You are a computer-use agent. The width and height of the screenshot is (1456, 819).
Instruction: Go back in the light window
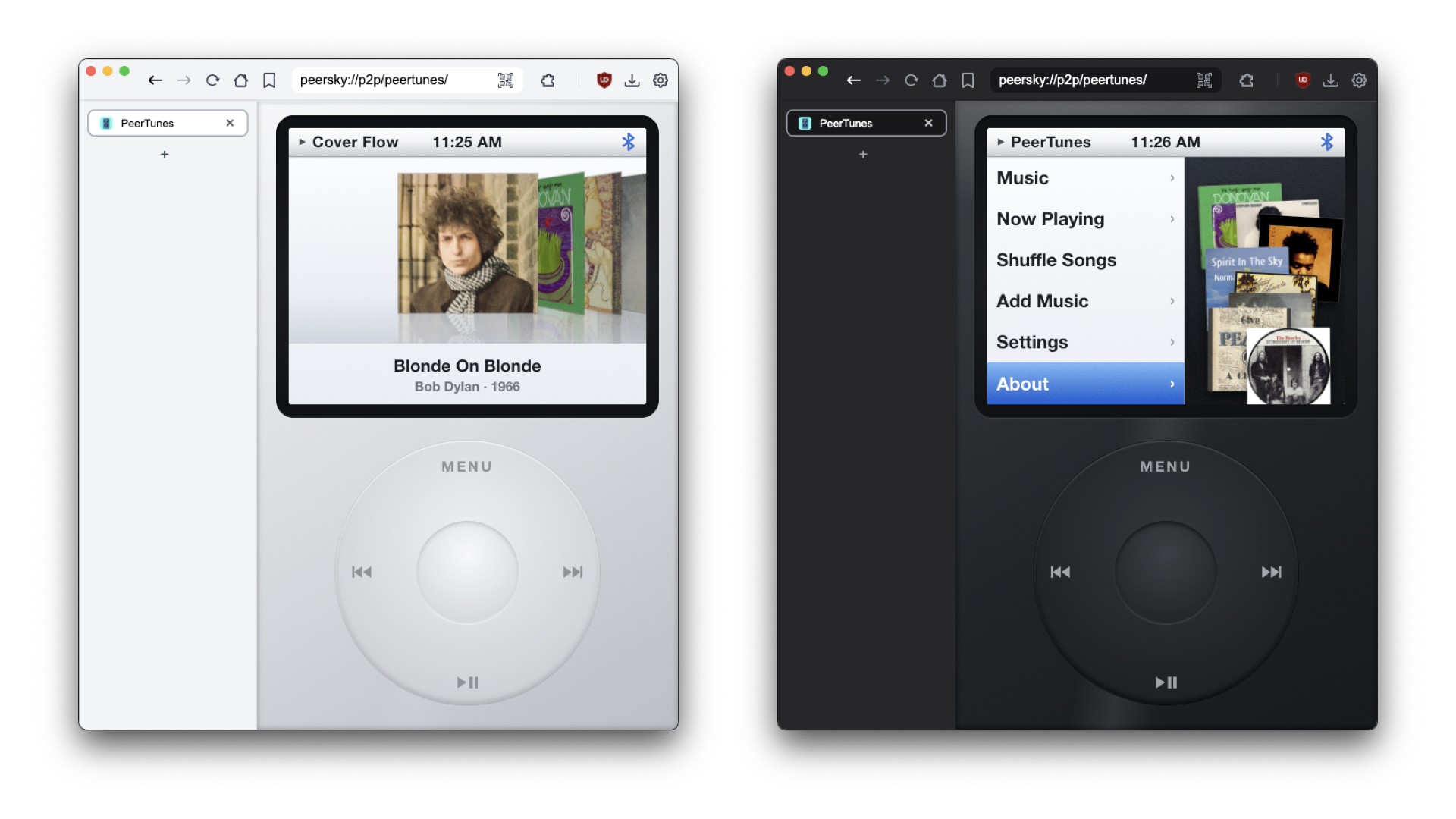[x=155, y=80]
